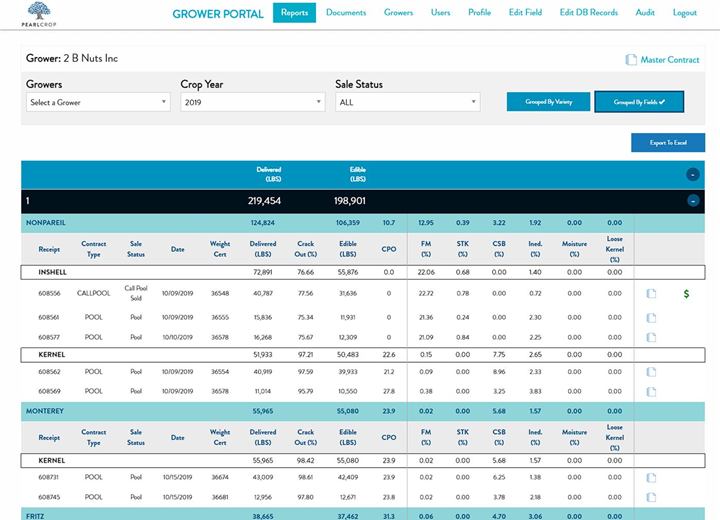Viewport: 720px width, 520px height.
Task: Toggle Grouped By Fields button
Action: pyautogui.click(x=639, y=102)
